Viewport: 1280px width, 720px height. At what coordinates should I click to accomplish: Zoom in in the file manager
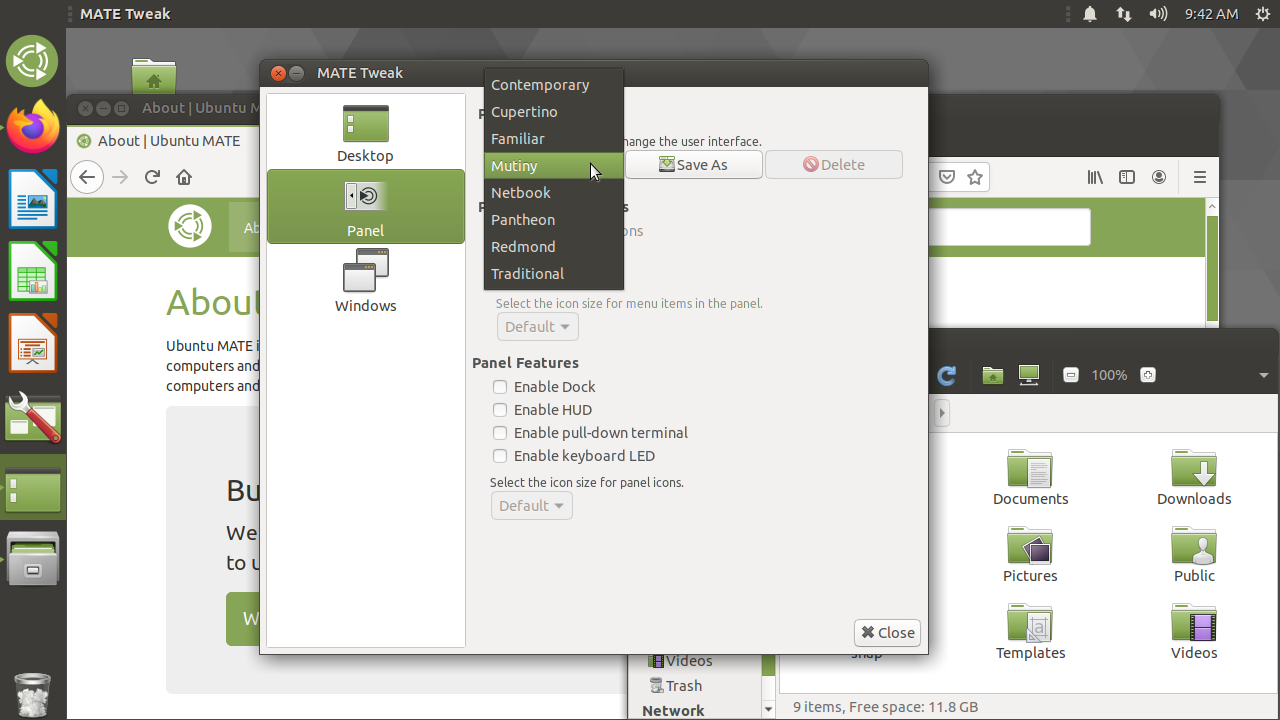click(x=1148, y=375)
